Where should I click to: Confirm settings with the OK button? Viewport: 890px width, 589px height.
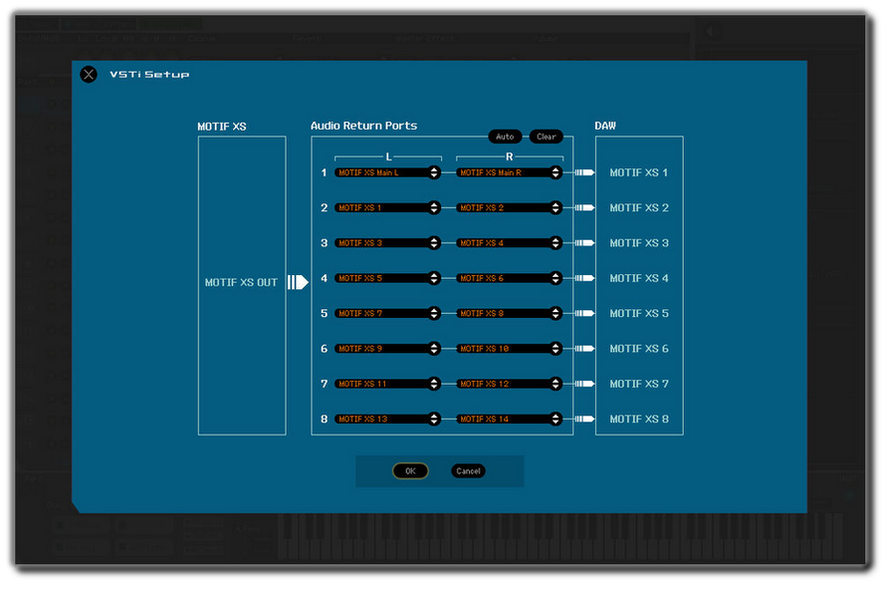pyautogui.click(x=410, y=471)
